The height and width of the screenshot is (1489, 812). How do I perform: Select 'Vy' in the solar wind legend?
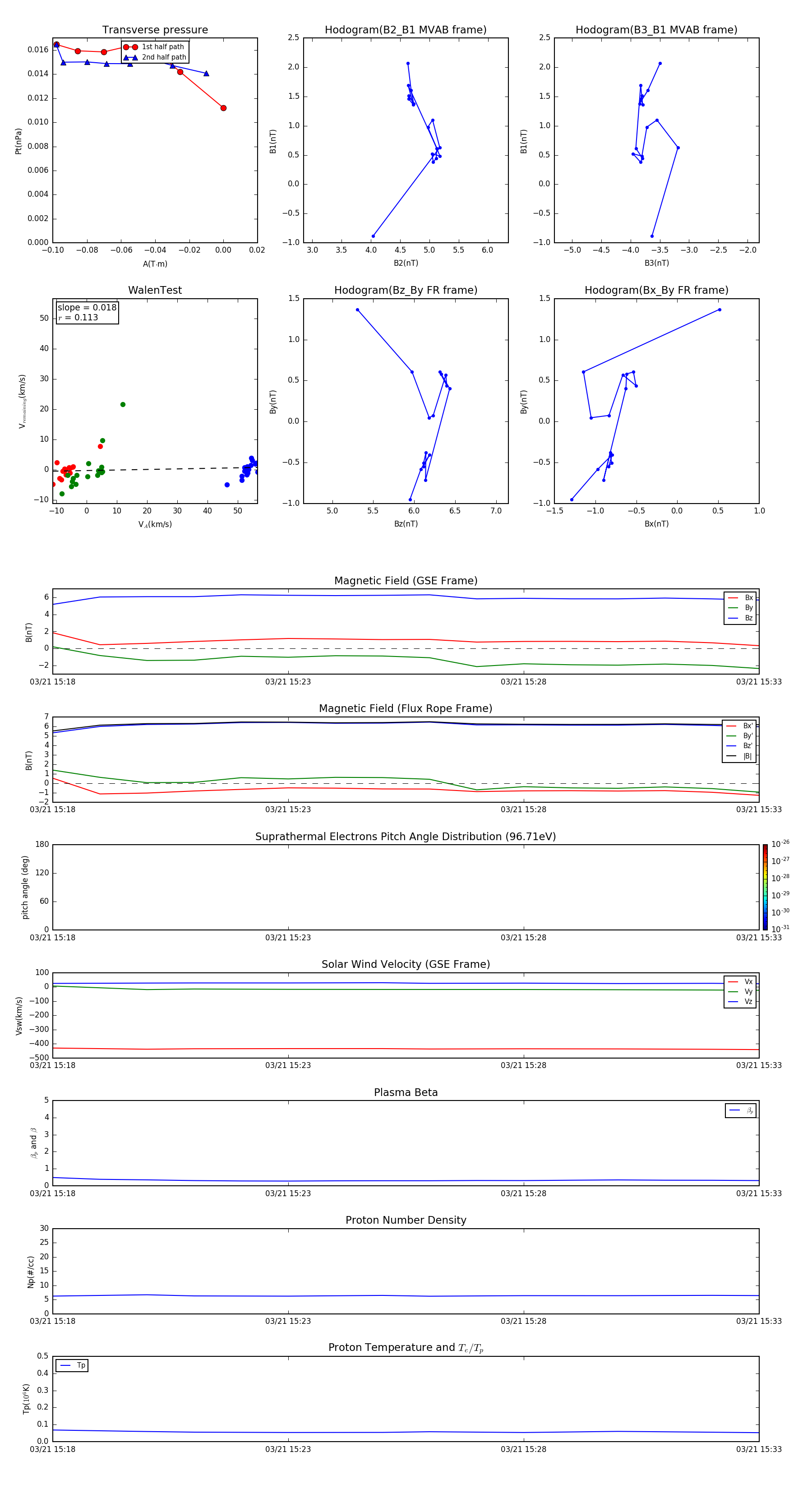pos(740,991)
